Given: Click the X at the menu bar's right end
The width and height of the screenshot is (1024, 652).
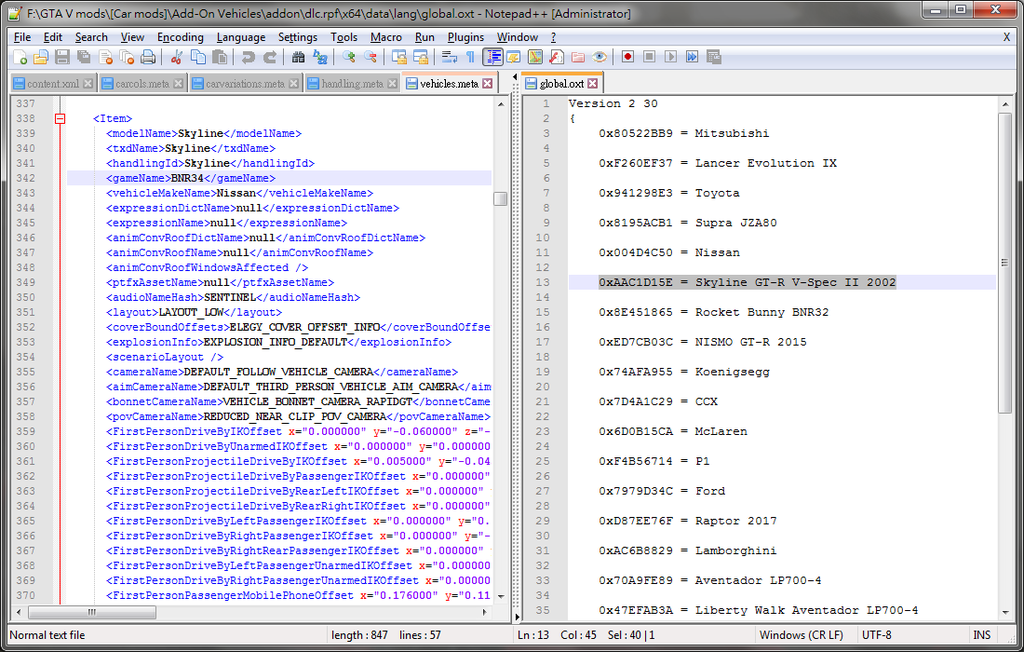Looking at the screenshot, I should [1006, 37].
